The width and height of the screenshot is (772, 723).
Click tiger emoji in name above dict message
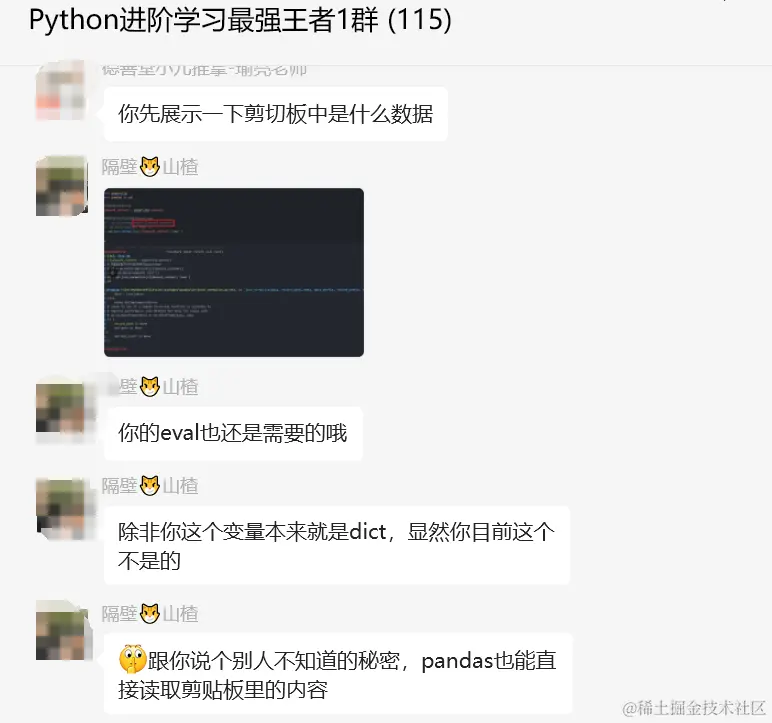click(150, 486)
